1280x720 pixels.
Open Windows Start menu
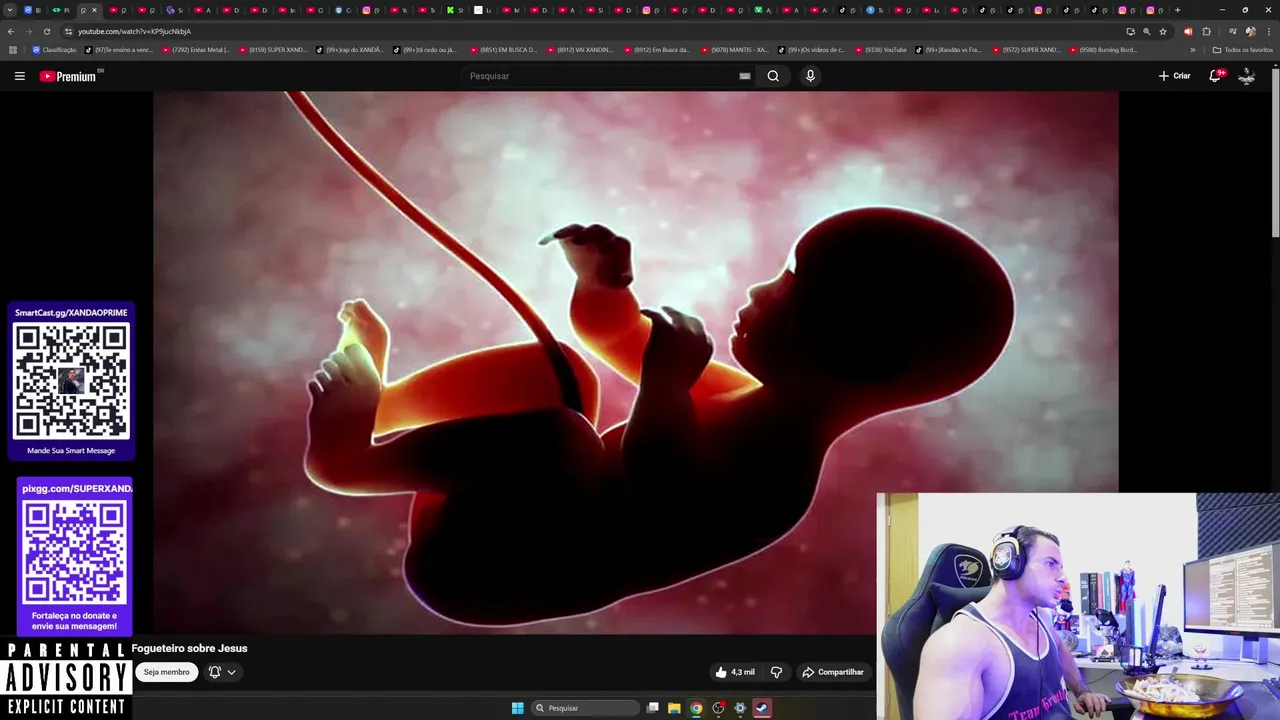[x=517, y=708]
